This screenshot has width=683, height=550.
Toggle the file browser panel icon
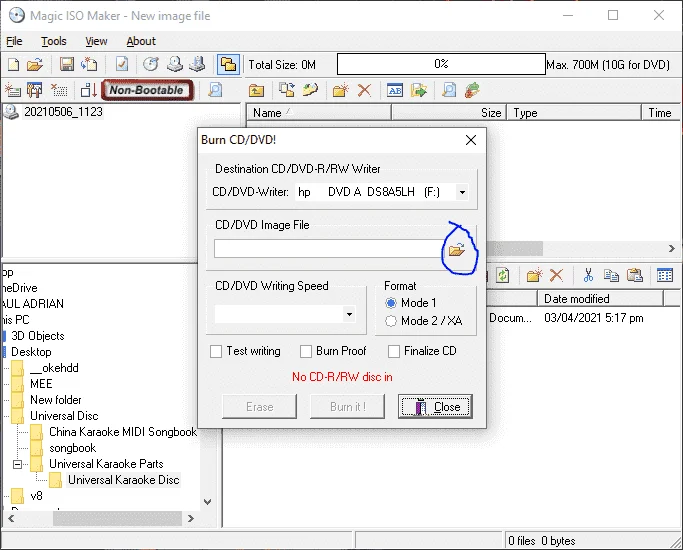[228, 64]
